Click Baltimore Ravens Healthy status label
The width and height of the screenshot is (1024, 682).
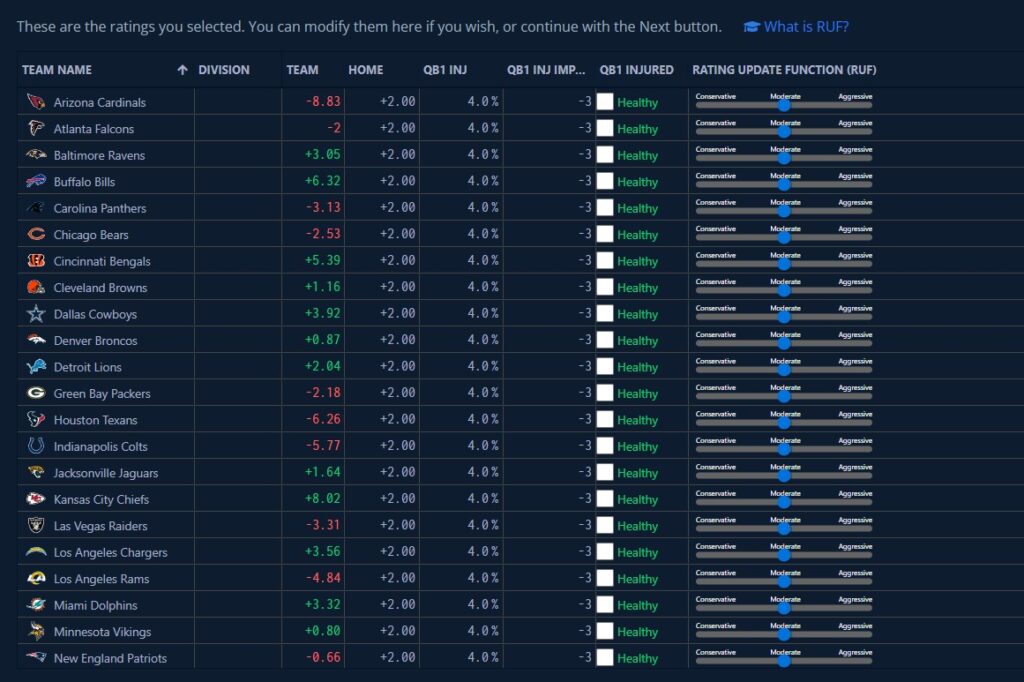coord(637,155)
